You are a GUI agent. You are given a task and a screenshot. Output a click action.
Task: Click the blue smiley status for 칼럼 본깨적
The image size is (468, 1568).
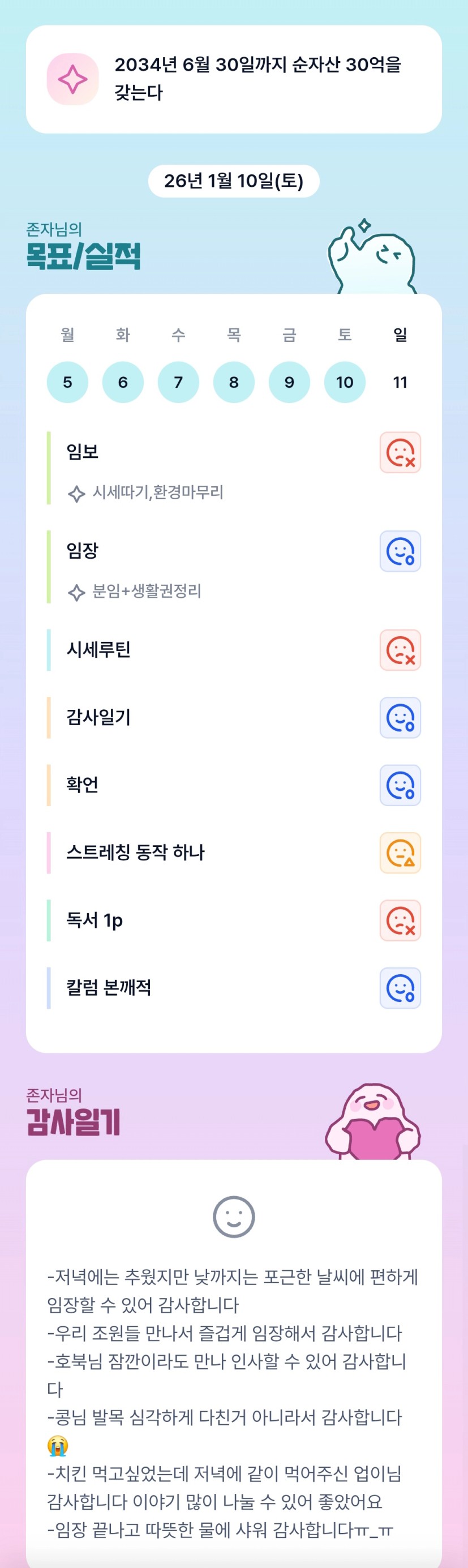(400, 987)
